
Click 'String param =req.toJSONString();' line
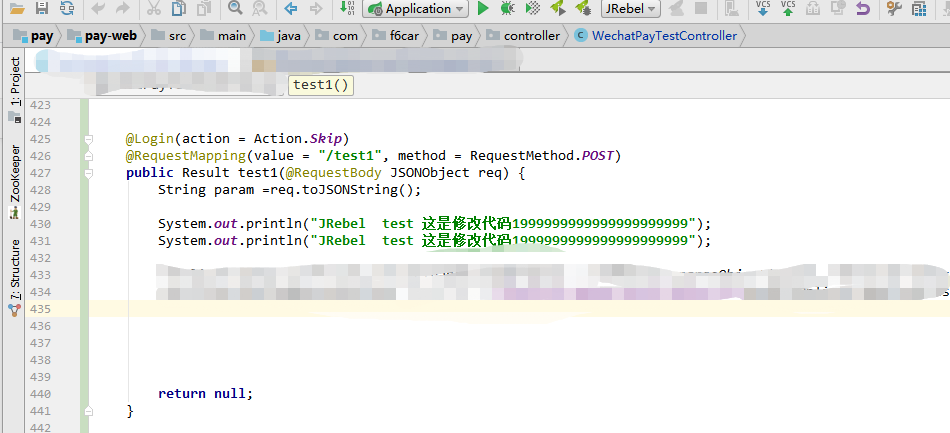pyautogui.click(x=289, y=190)
